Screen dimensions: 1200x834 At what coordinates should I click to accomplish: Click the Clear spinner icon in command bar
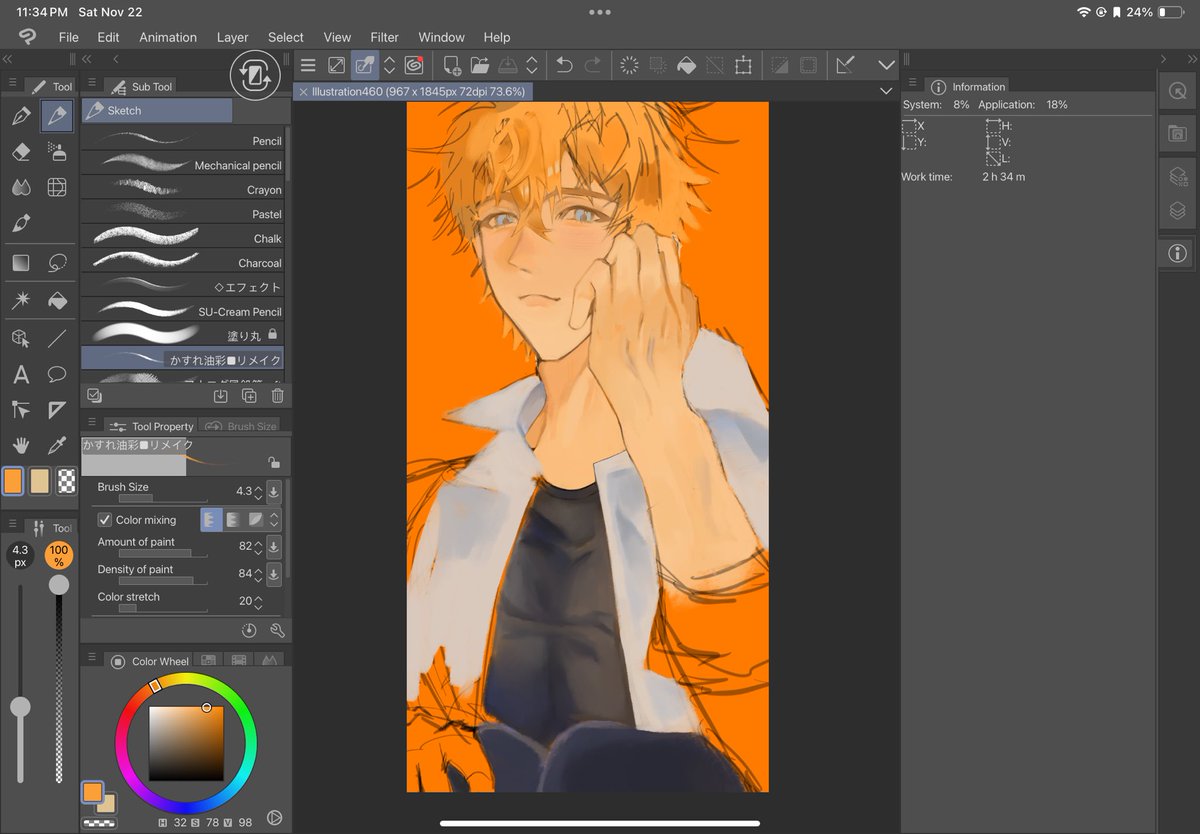tap(629, 65)
